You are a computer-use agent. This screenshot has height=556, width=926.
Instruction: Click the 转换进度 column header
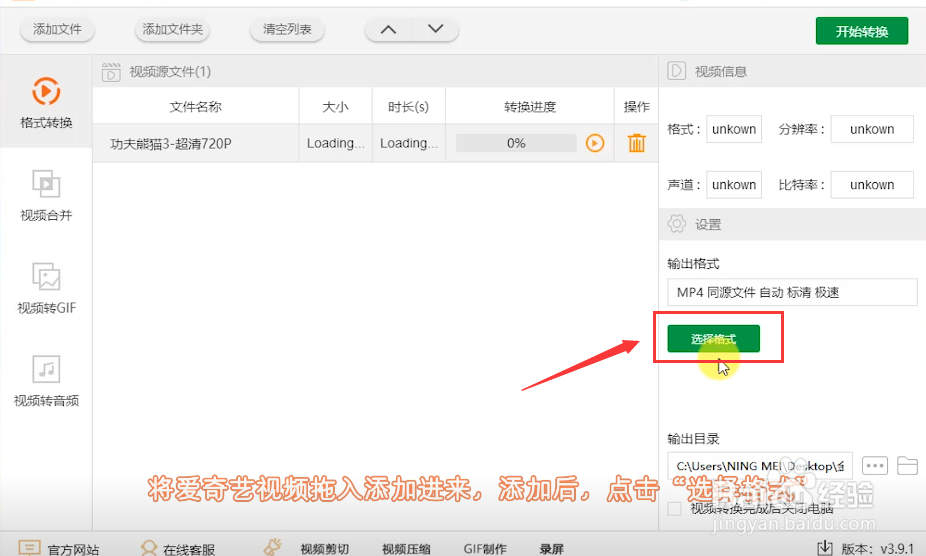tap(530, 107)
